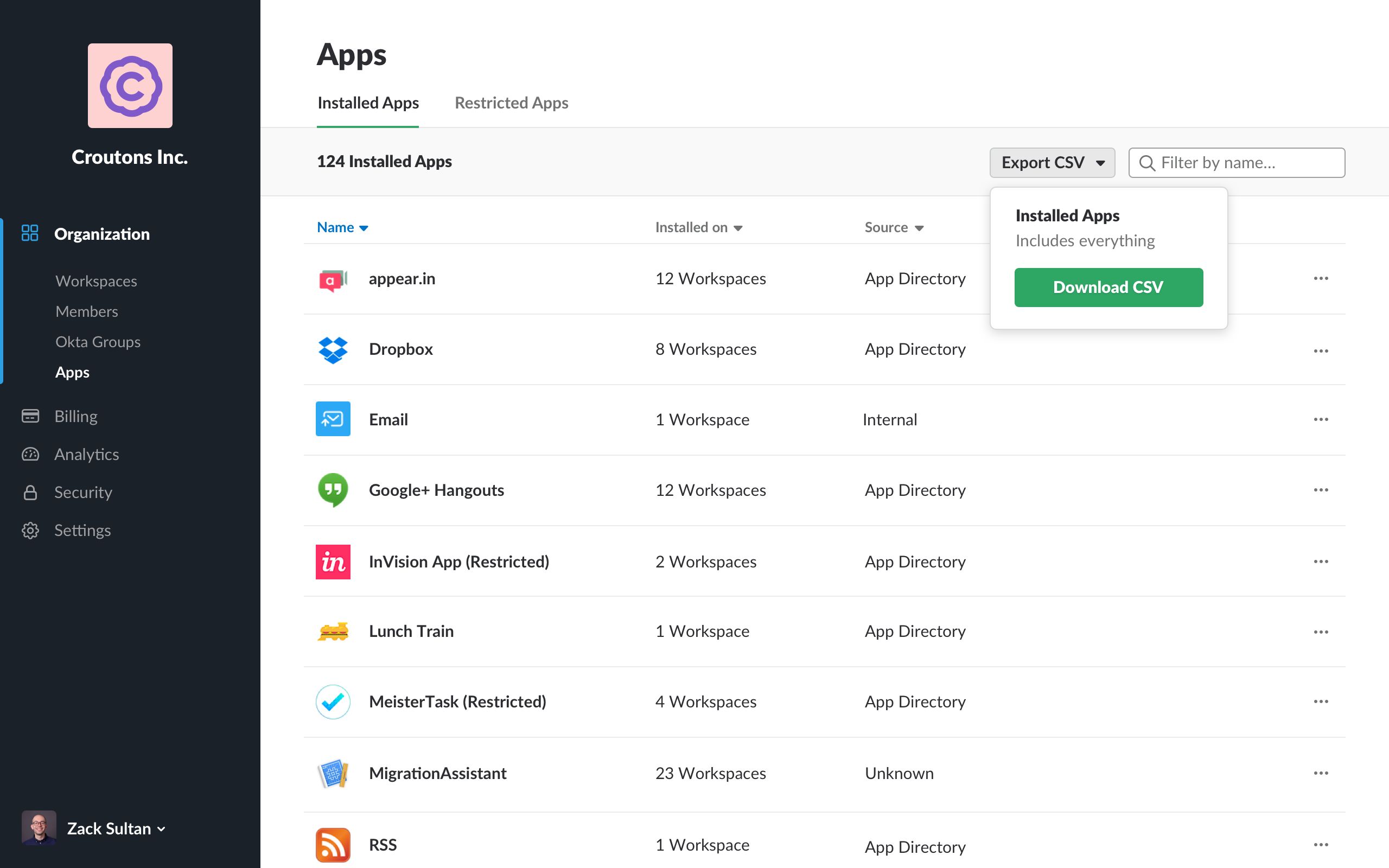Click the MeisterTask checkmark icon

point(333,701)
